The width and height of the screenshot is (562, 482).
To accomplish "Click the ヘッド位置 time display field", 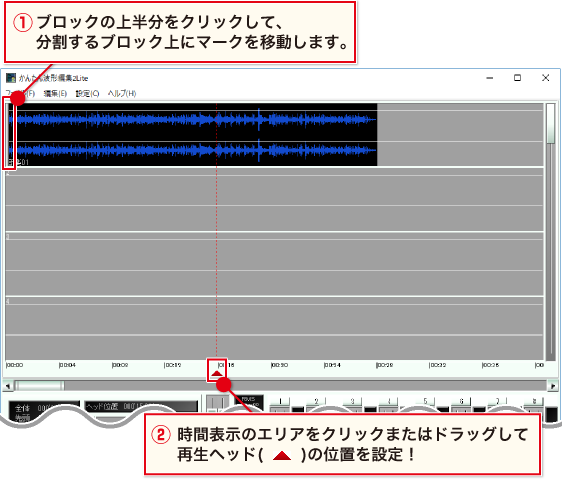I will pyautogui.click(x=141, y=406).
